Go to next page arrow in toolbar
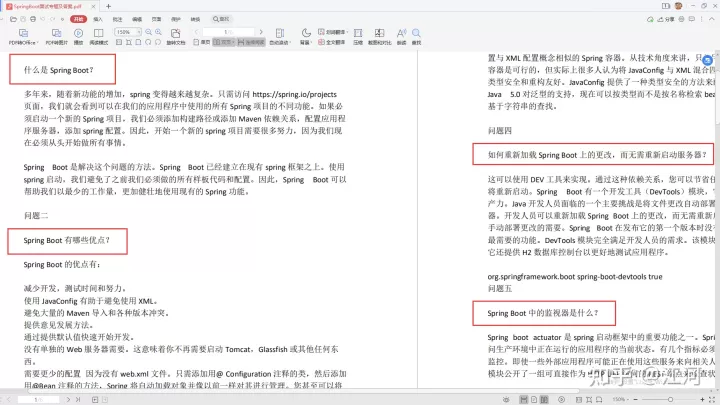The width and height of the screenshot is (720, 405). (x=261, y=32)
